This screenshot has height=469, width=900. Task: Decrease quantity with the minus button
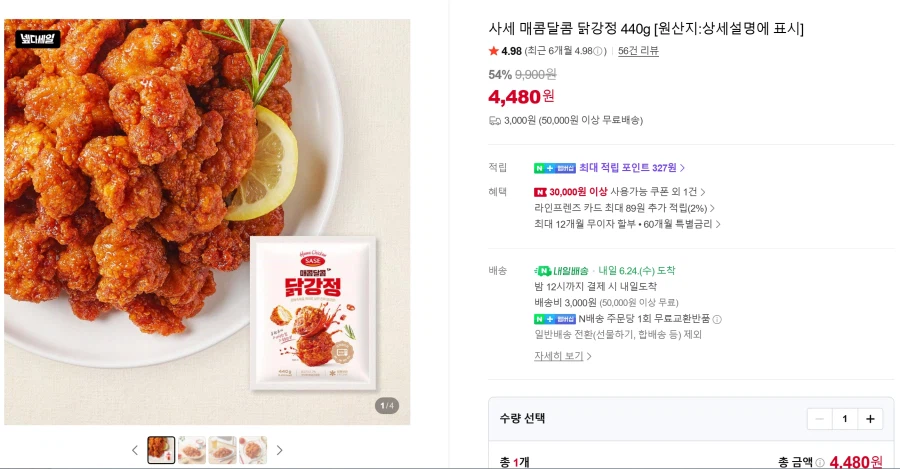tap(819, 419)
